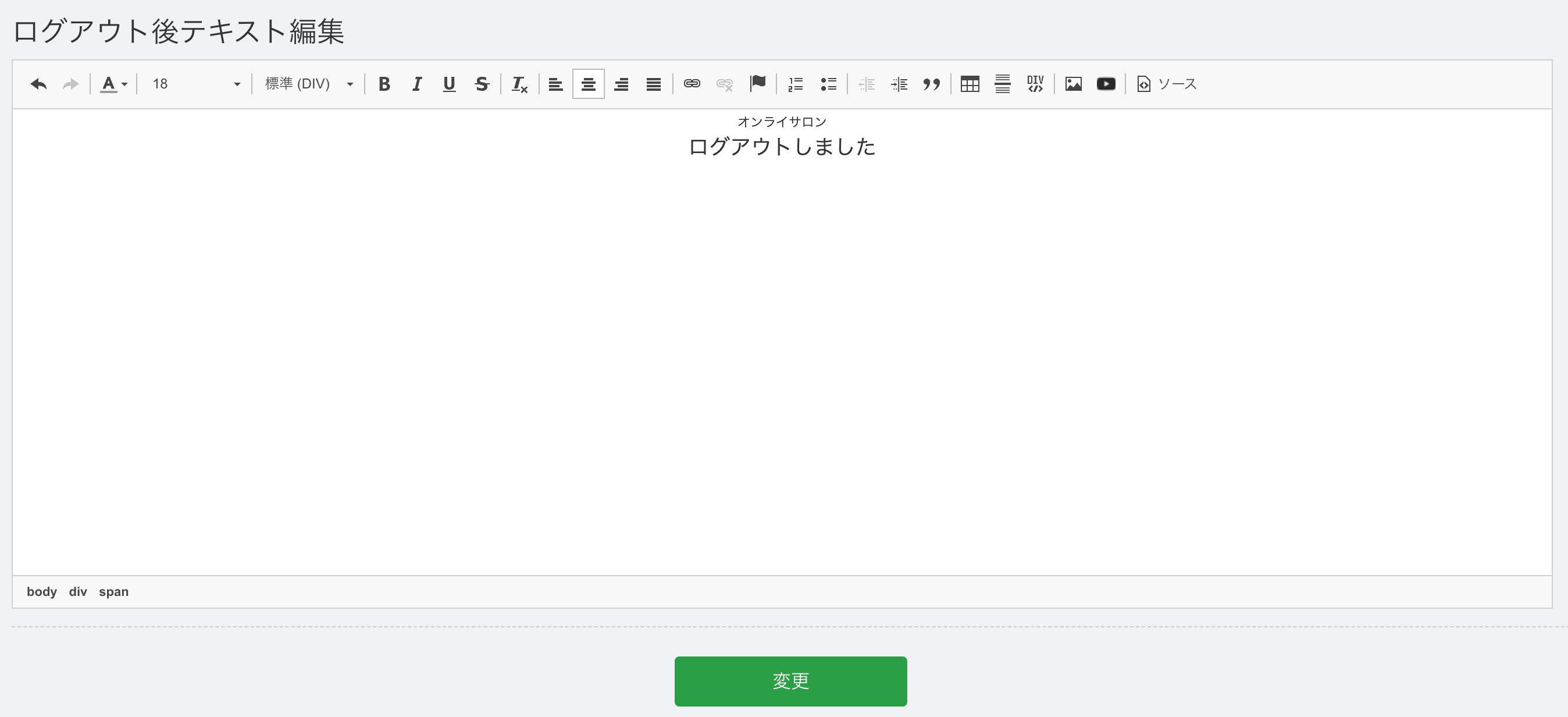The image size is (1568, 717).
Task: Embed a YouTube video
Action: point(1106,84)
